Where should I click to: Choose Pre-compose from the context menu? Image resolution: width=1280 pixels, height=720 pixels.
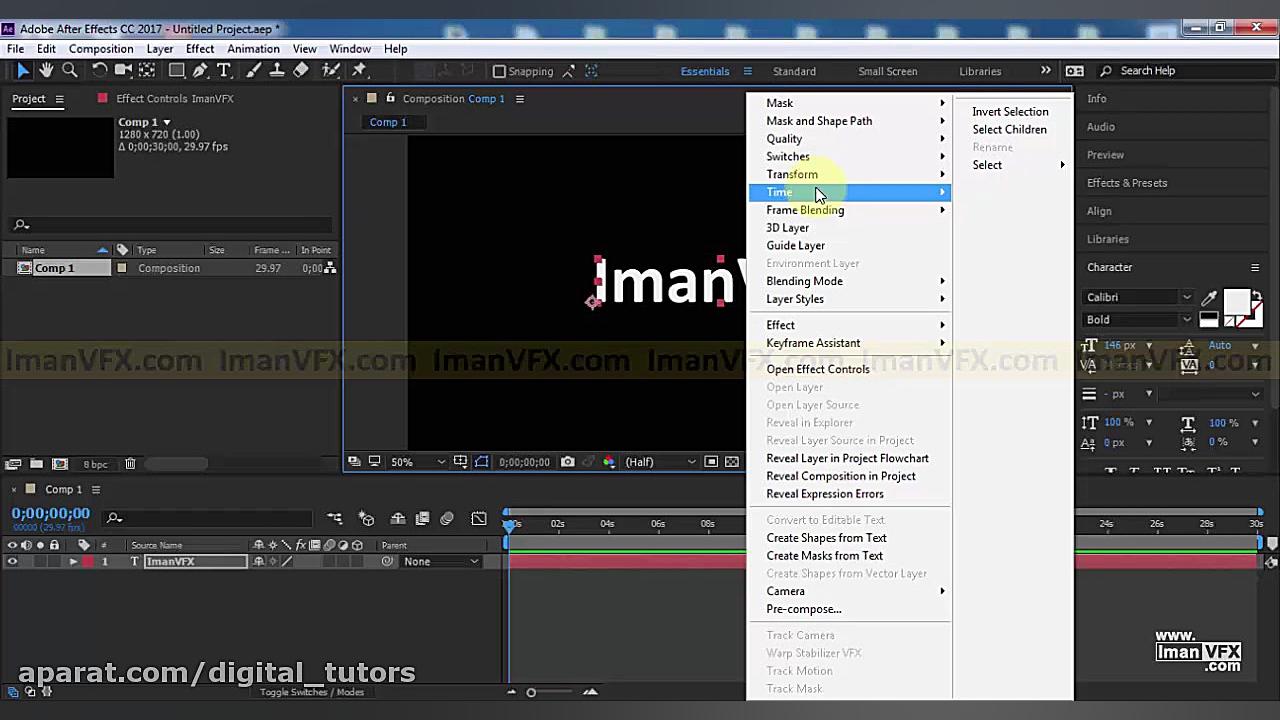pyautogui.click(x=804, y=609)
